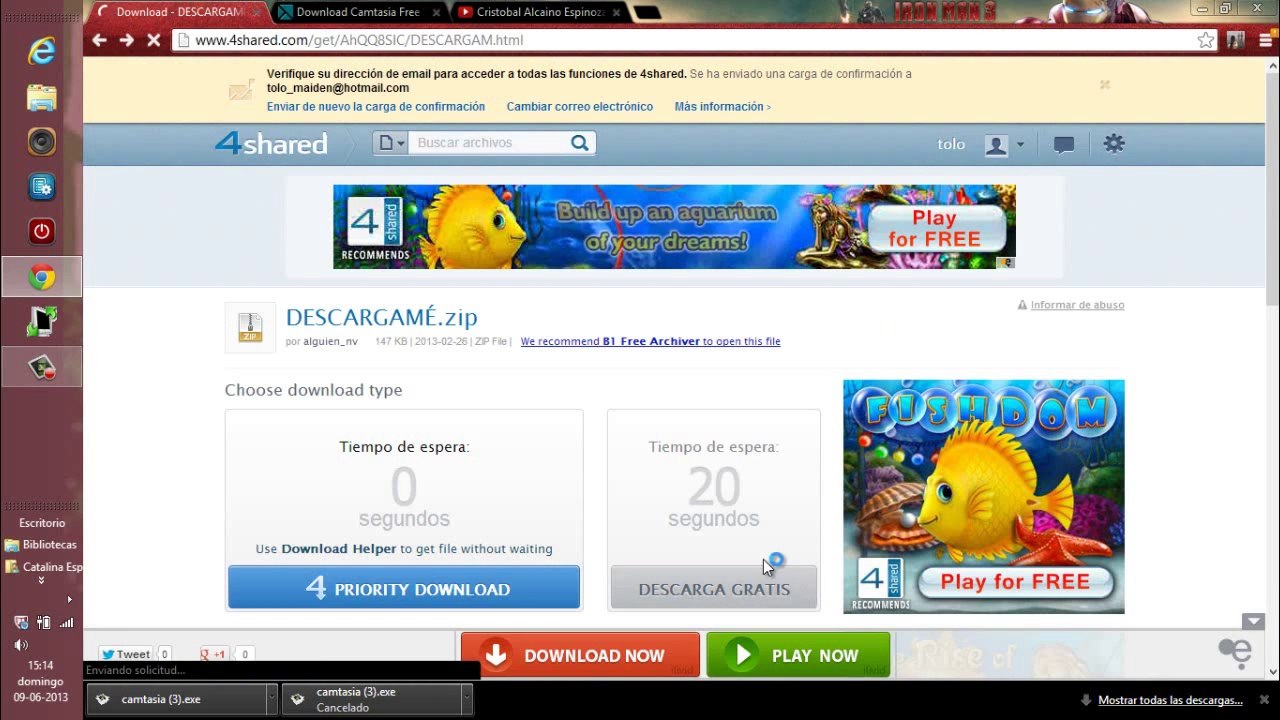Open Windows Explorer from the taskbar
This screenshot has width=1280, height=720.
[42, 98]
